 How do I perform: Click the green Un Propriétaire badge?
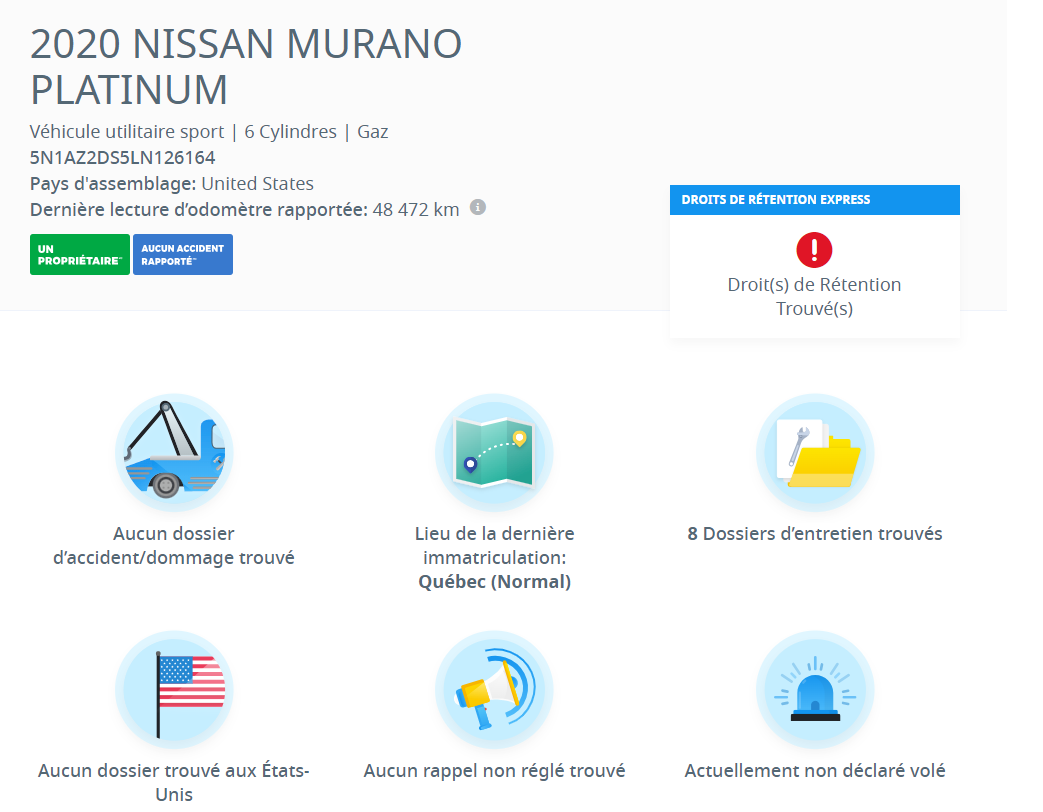pyautogui.click(x=80, y=254)
